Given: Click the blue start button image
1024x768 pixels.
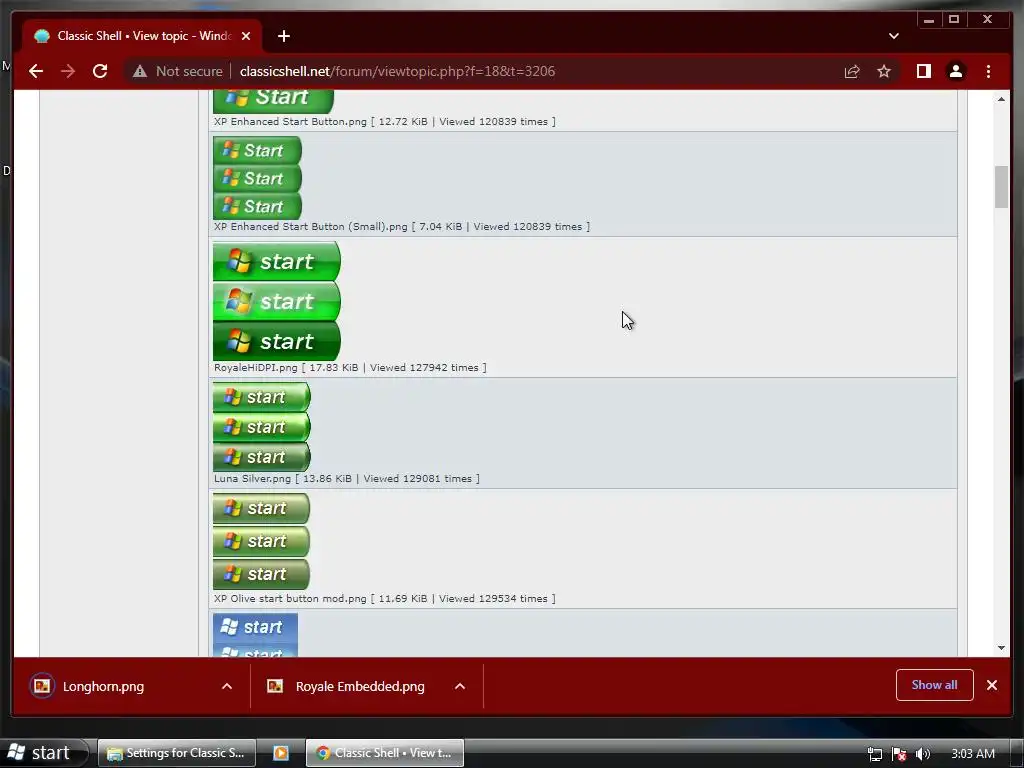Looking at the screenshot, I should (255, 634).
